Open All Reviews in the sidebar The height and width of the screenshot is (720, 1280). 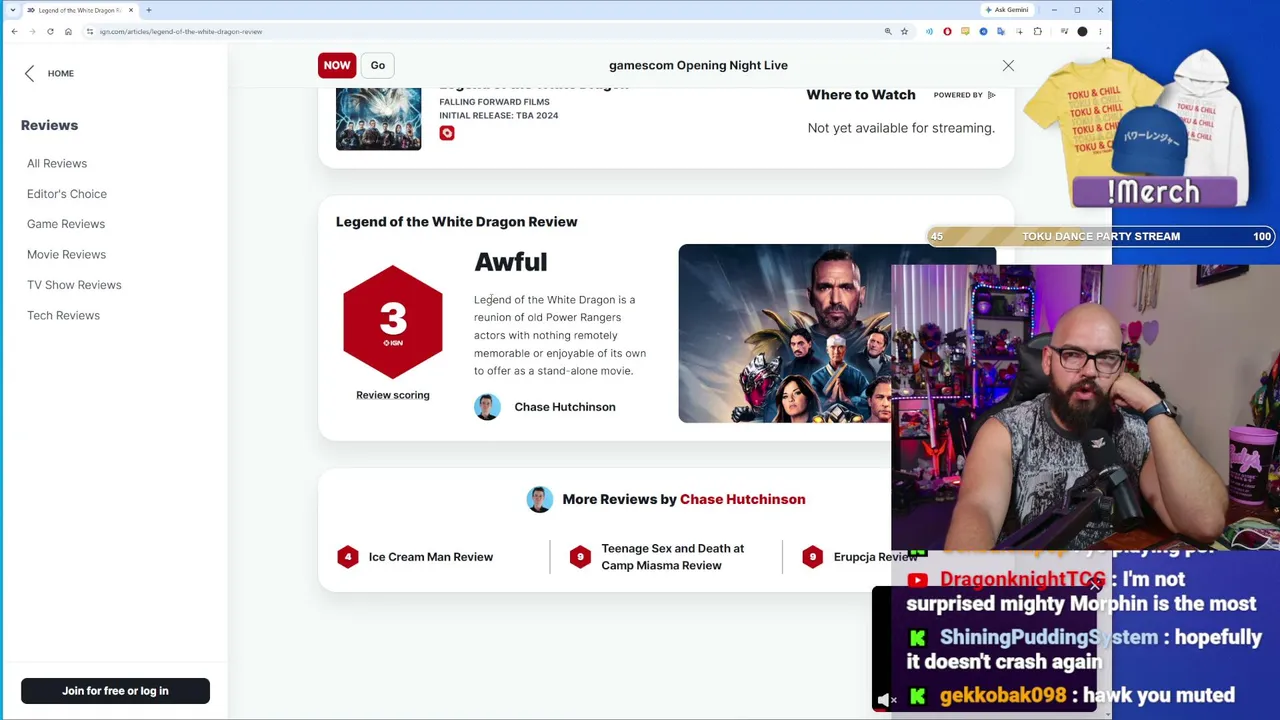(x=57, y=163)
